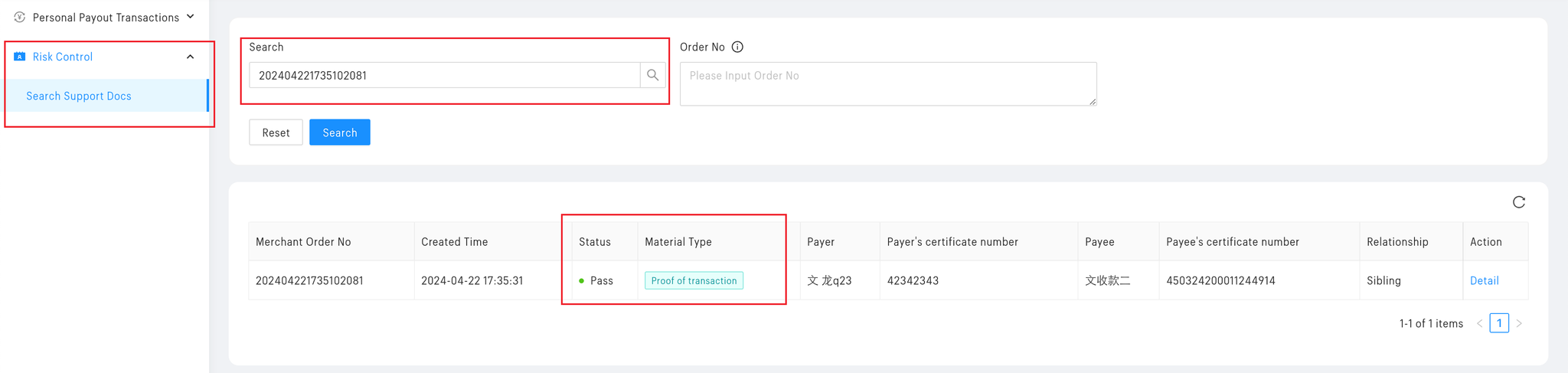
Task: Click the Personal Payout Transactions icon
Action: [20, 17]
